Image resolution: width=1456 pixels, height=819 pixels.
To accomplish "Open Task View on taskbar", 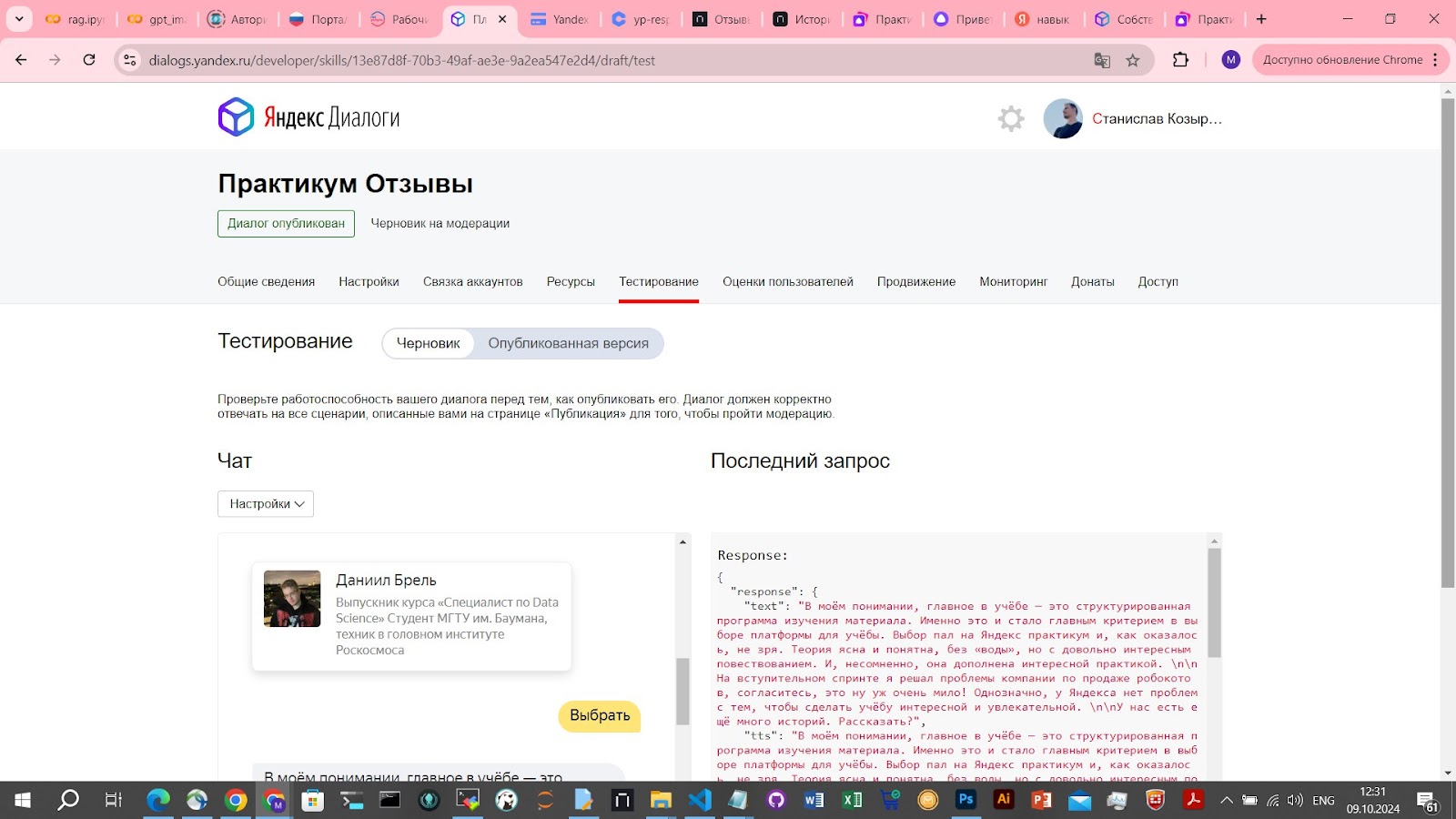I will (114, 800).
